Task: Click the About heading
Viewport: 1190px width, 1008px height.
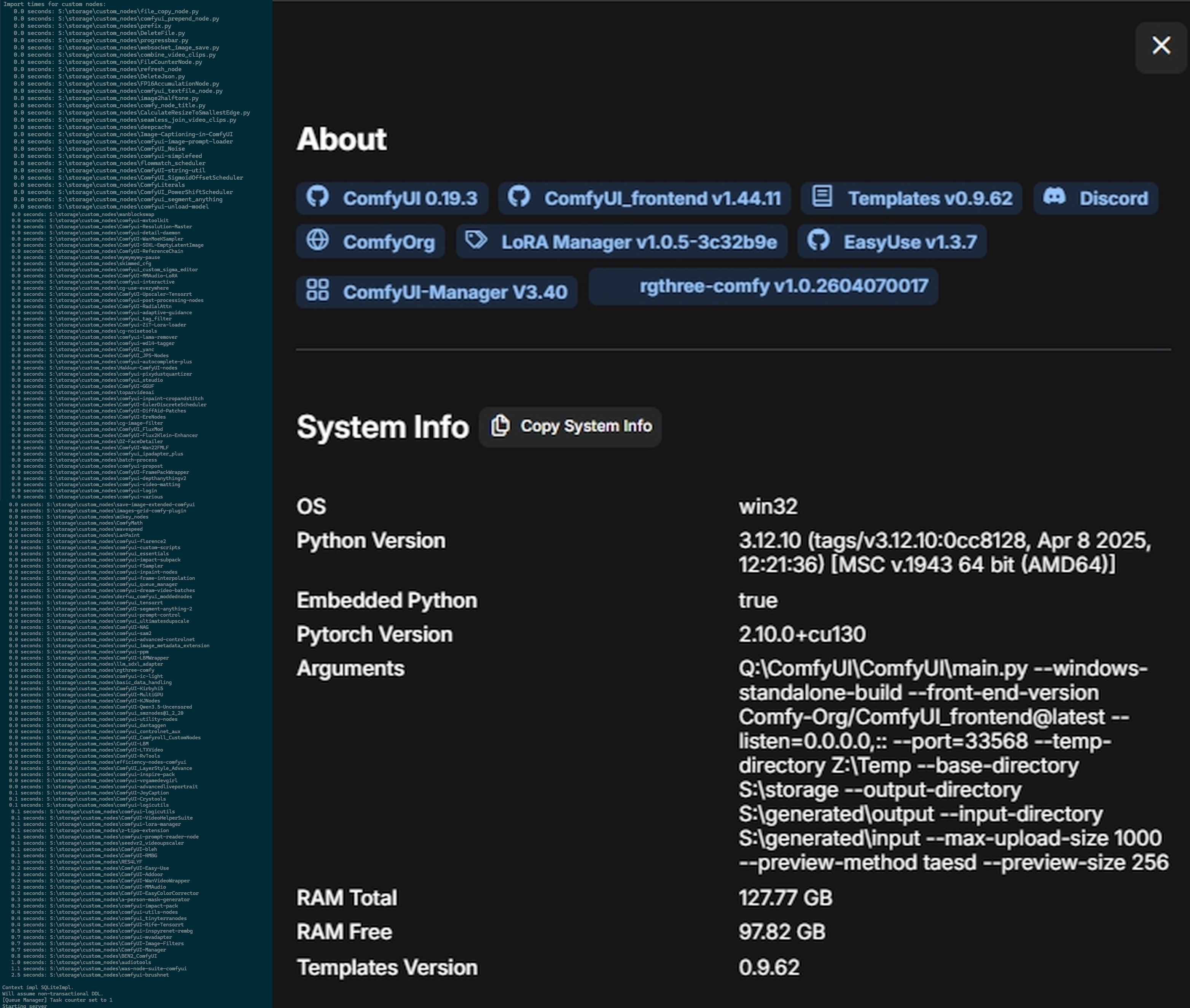Action: [x=341, y=139]
